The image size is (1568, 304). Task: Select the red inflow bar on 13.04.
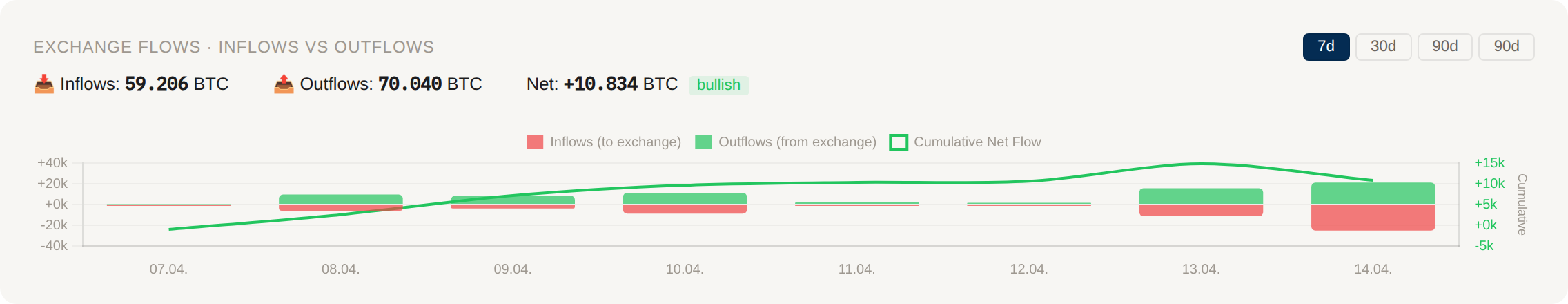tap(1201, 211)
